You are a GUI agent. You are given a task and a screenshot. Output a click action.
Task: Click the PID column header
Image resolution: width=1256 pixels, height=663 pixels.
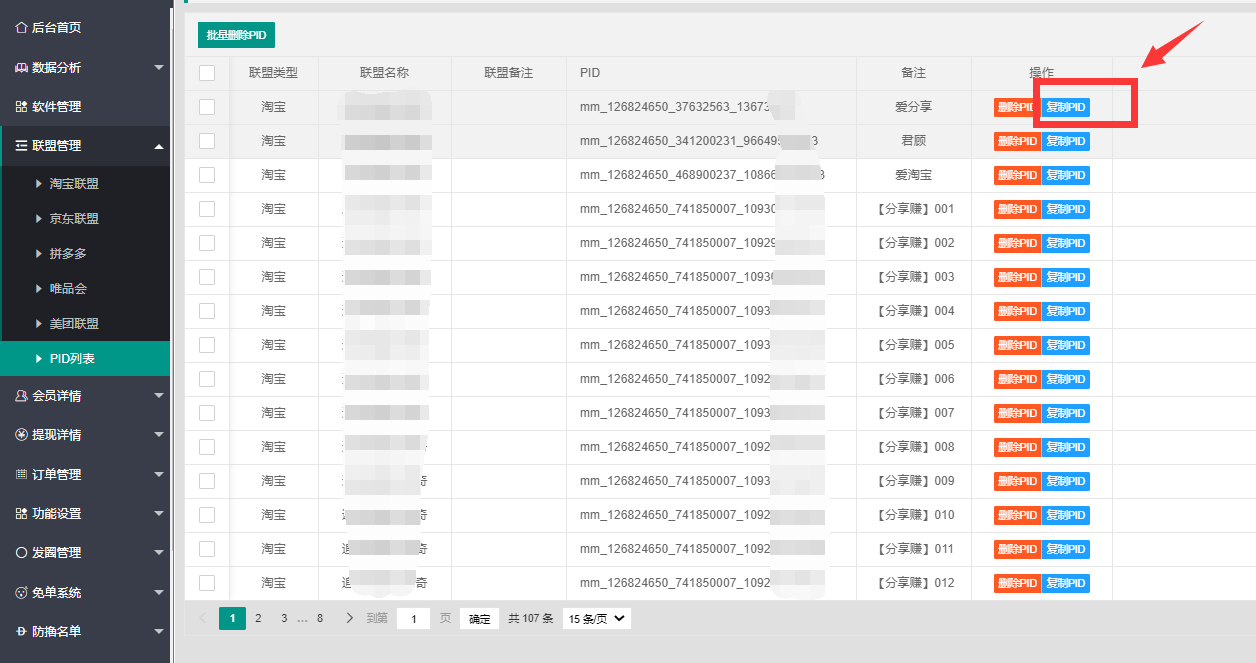click(x=711, y=73)
